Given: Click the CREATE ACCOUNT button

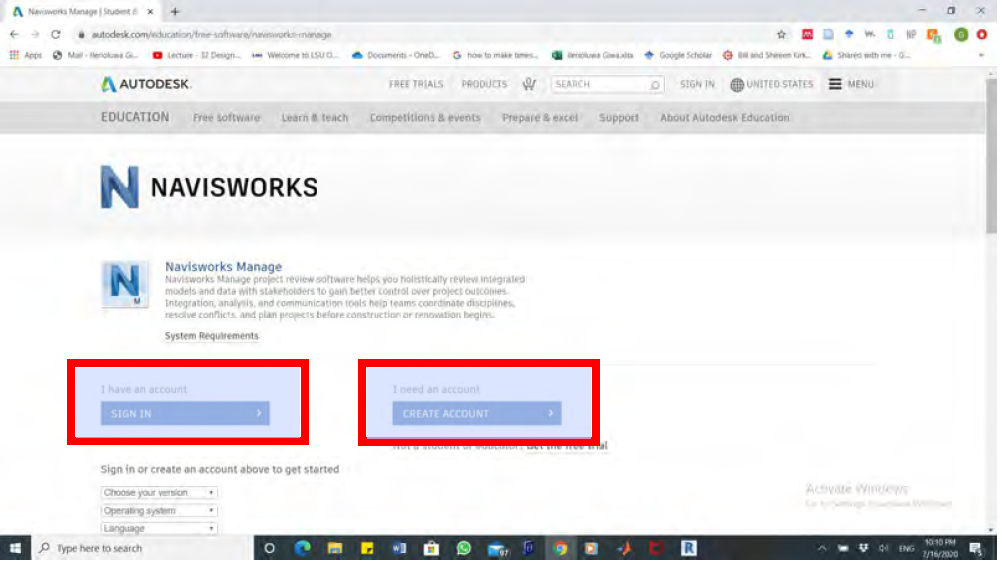Looking at the screenshot, I should pyautogui.click(x=476, y=414).
